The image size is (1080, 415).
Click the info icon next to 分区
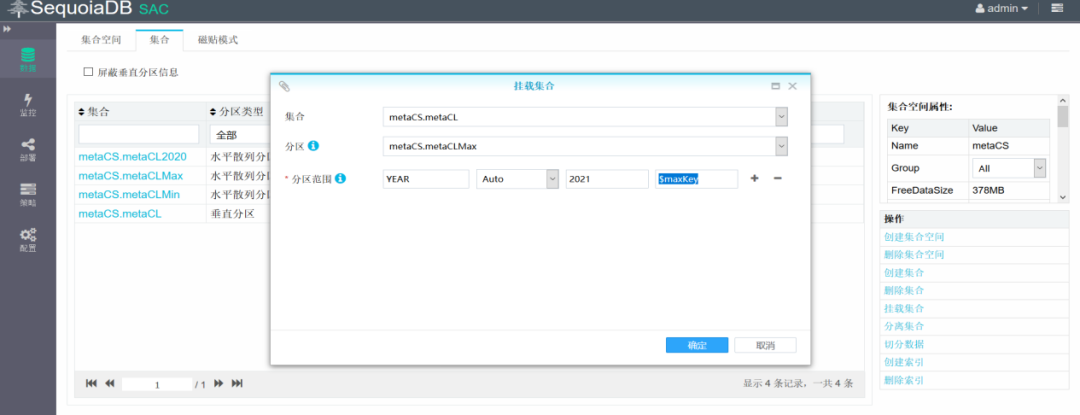[313, 146]
